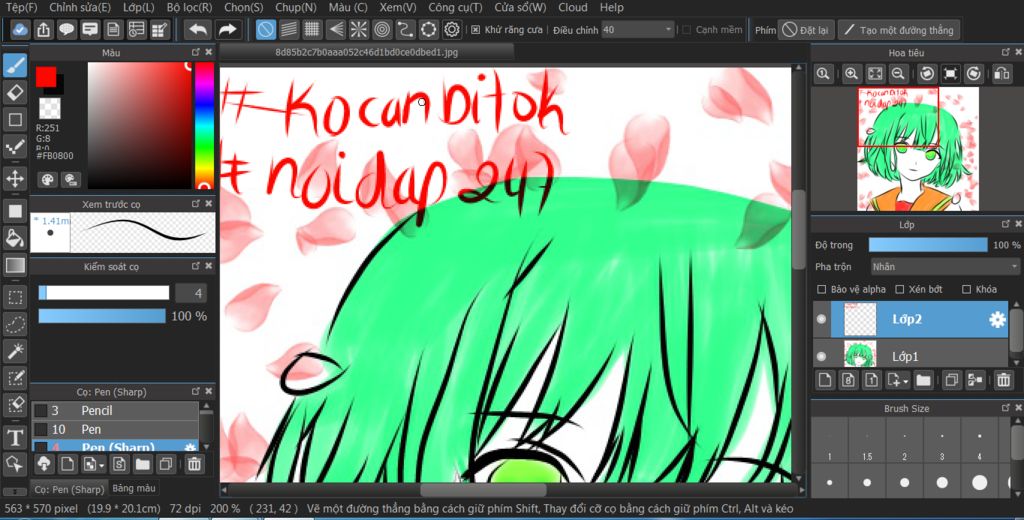The image size is (1024, 520).
Task: Select the Pencil brush row
Action: [x=116, y=410]
